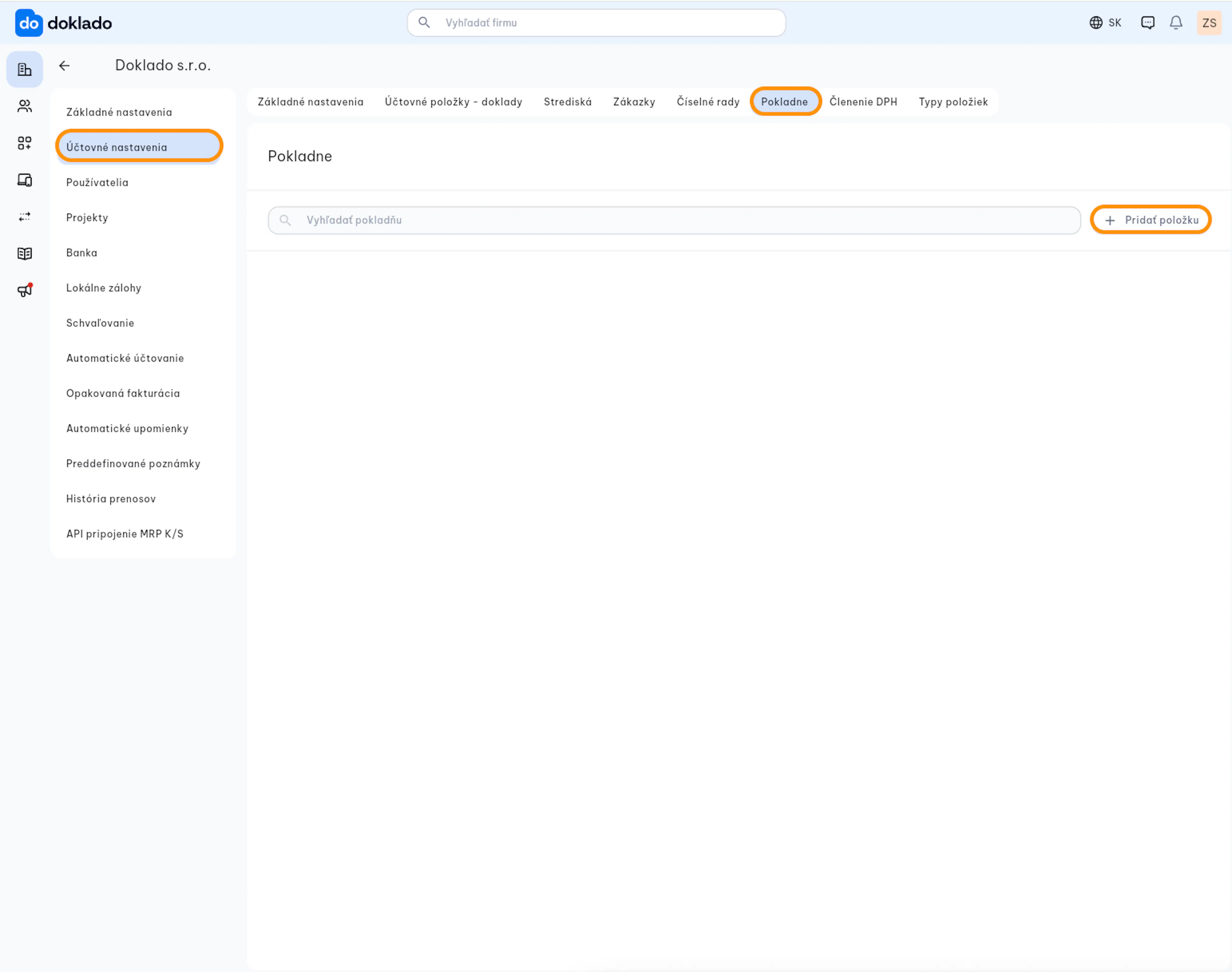Switch to 'Účtovné položky - doklady' tab
Image resolution: width=1232 pixels, height=972 pixels.
[x=453, y=102]
